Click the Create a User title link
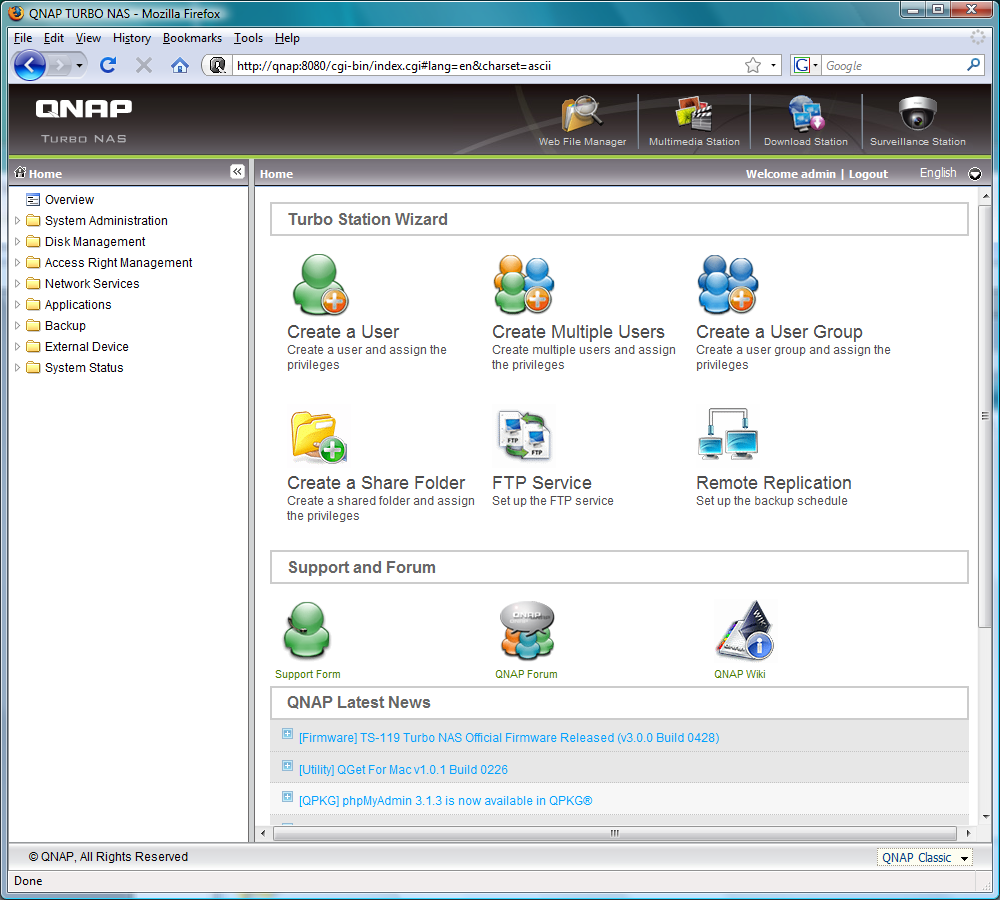The width and height of the screenshot is (1000, 900). coord(343,332)
